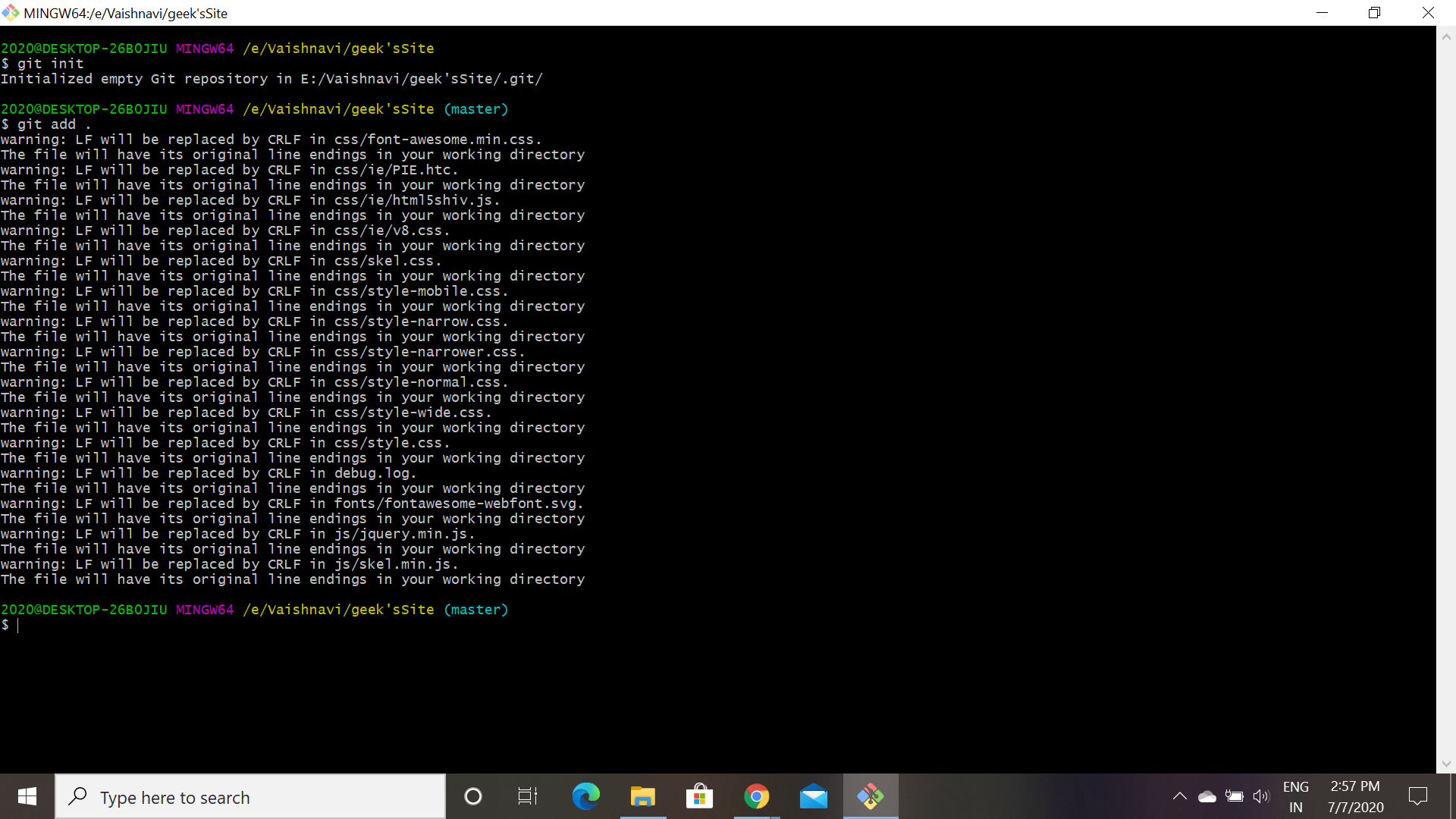Click the Windows Start button

27,796
